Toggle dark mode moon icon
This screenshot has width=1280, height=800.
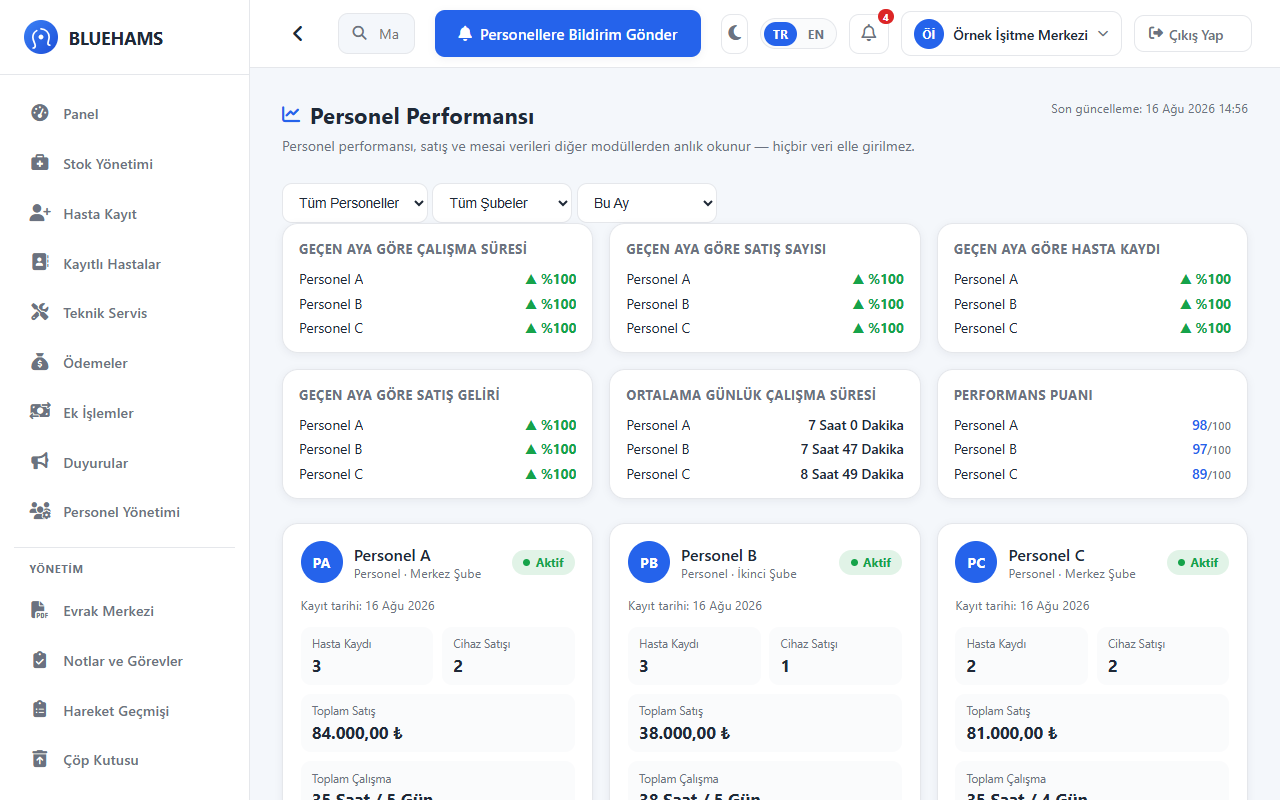tap(734, 34)
